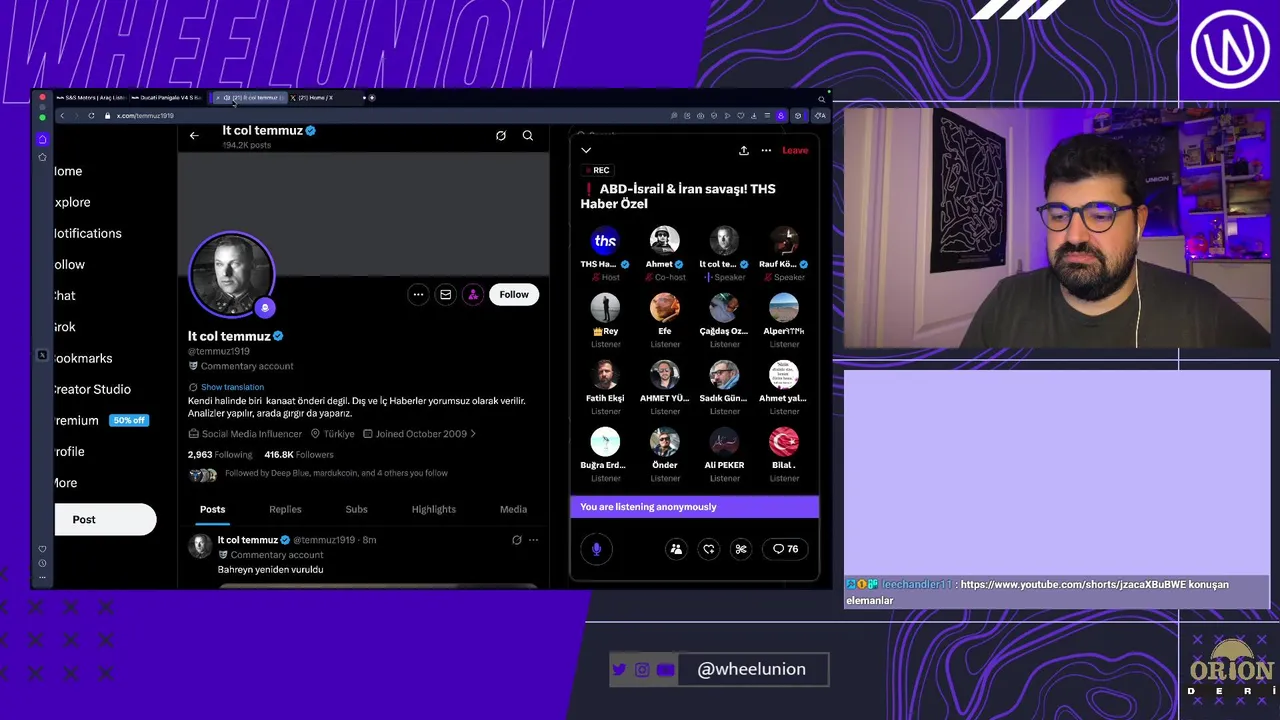
Task: Click the Grok refresh icon in profile header
Action: click(x=501, y=136)
